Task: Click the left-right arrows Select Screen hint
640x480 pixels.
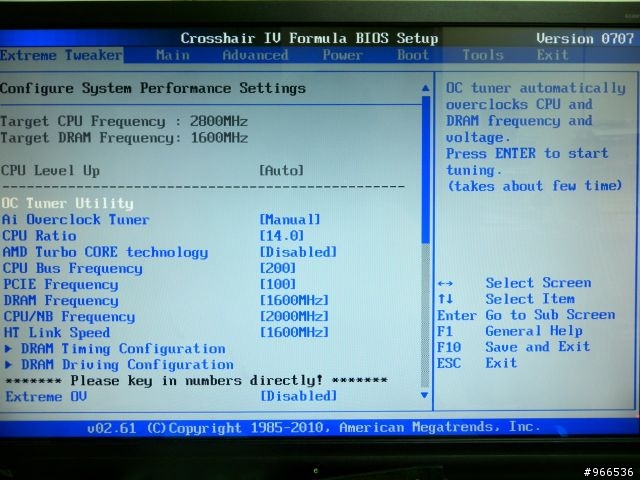Action: tap(514, 283)
